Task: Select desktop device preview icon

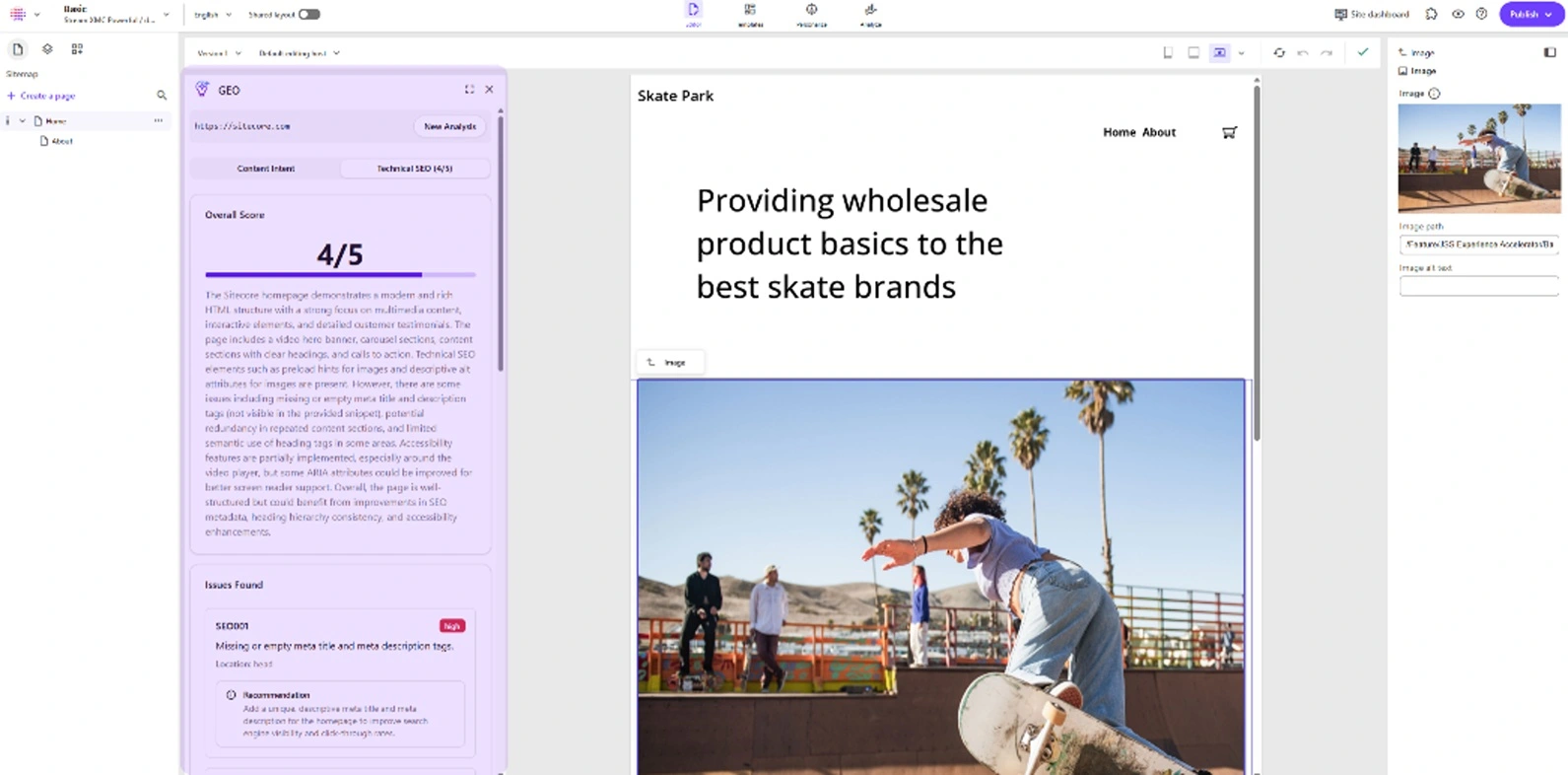Action: tap(1220, 53)
